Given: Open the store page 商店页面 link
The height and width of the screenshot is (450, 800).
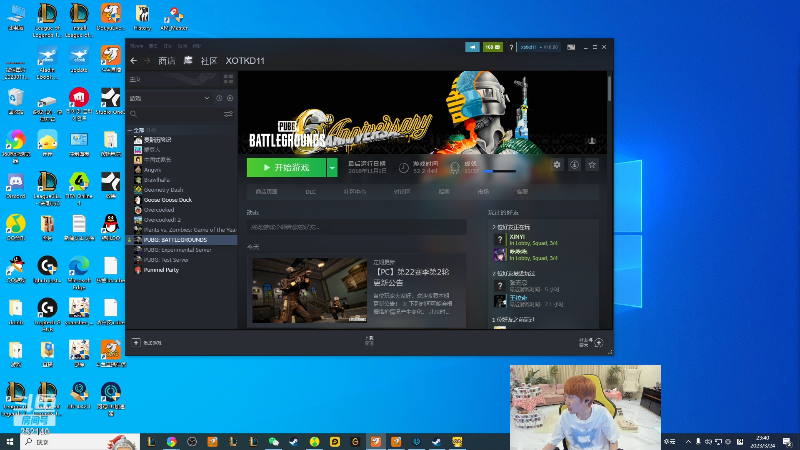Looking at the screenshot, I should coord(266,192).
